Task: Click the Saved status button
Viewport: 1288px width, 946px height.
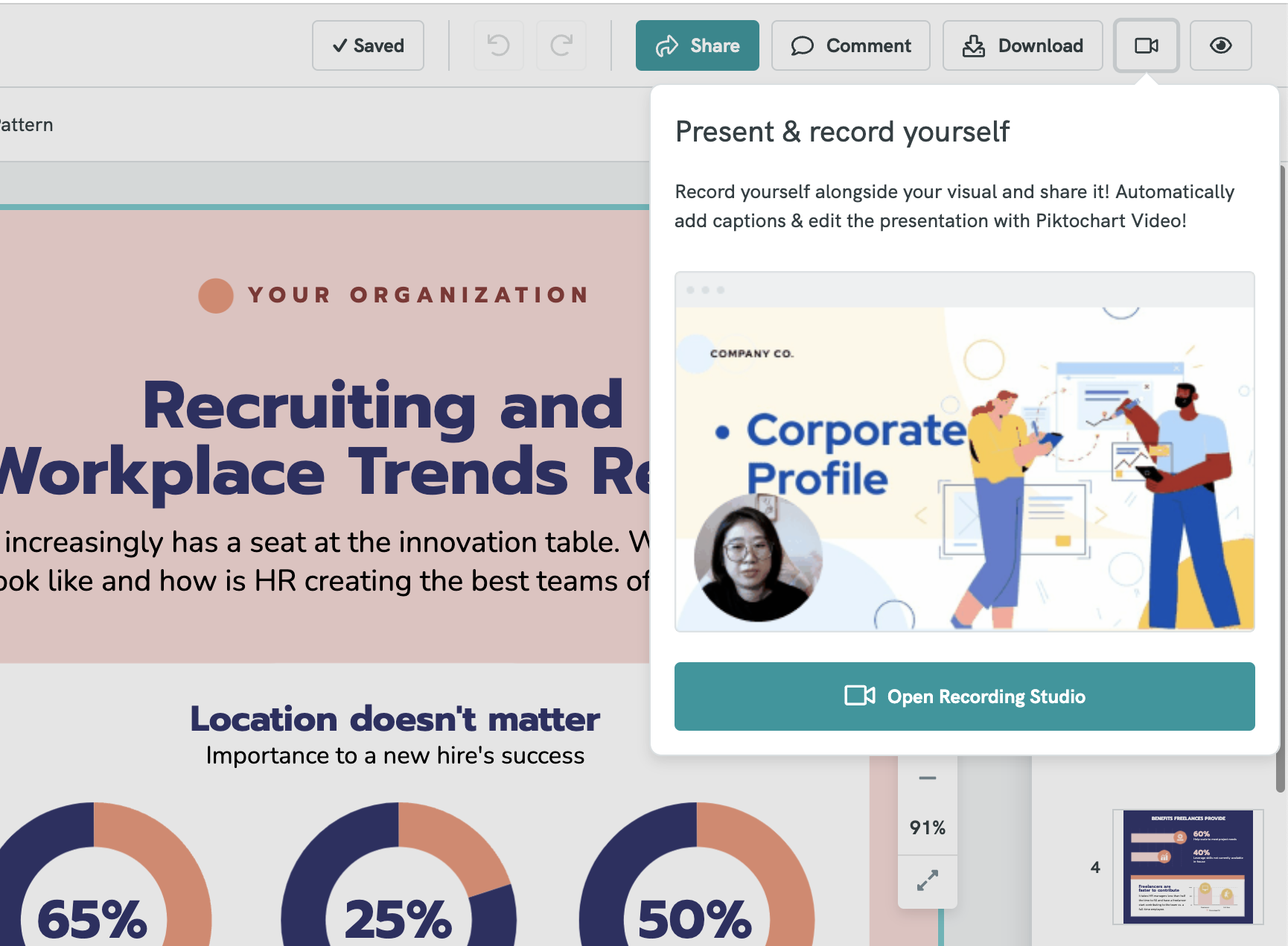Action: coord(368,45)
